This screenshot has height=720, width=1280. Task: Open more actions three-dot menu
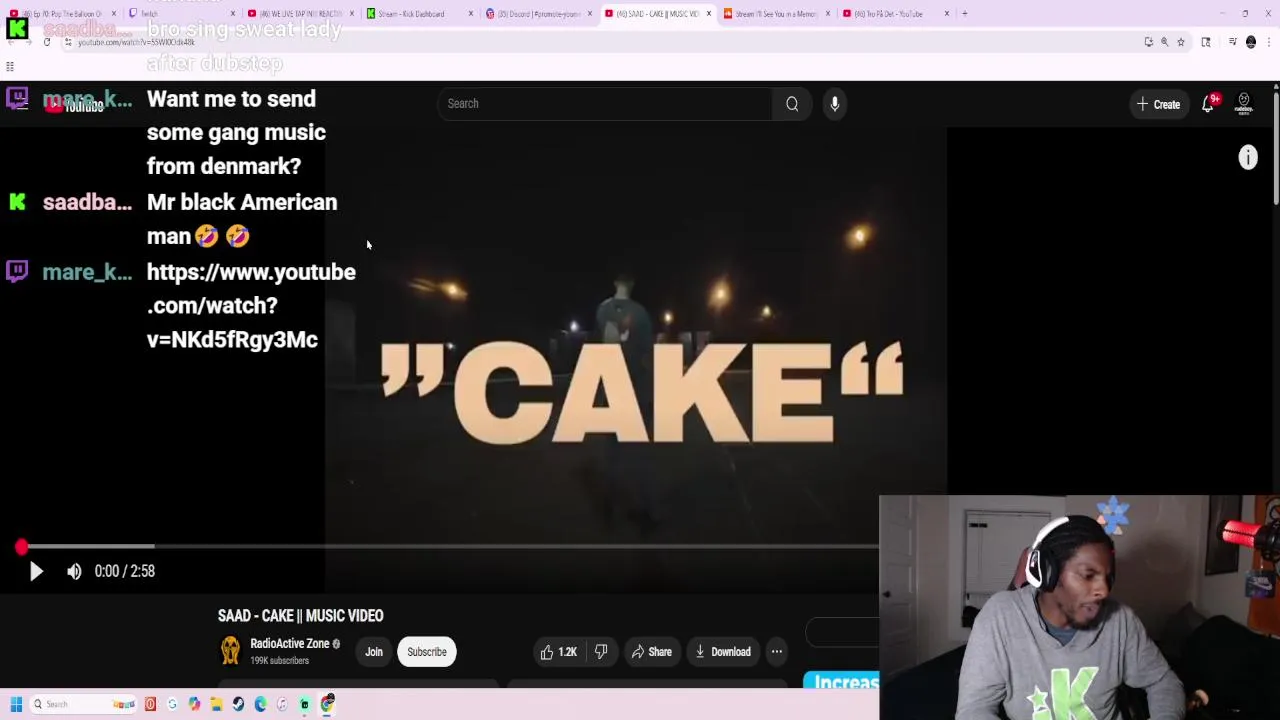pos(777,652)
